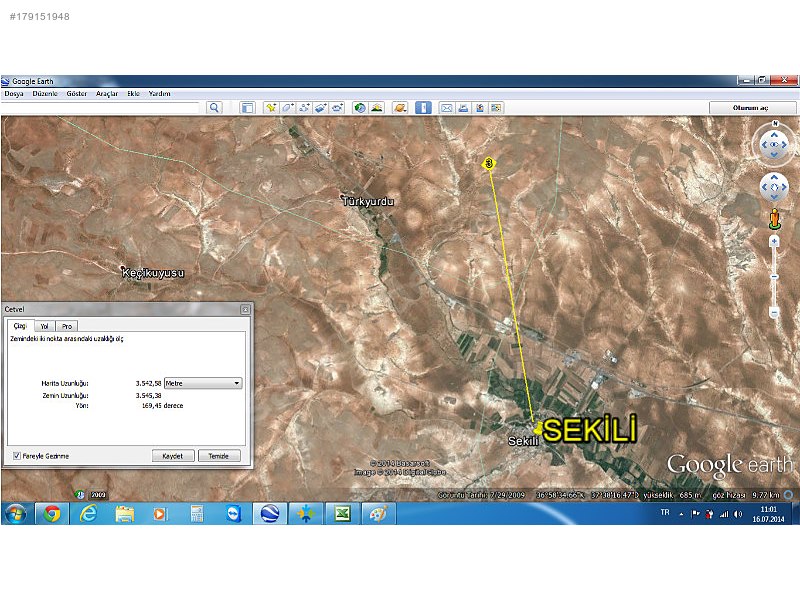The height and width of the screenshot is (600, 800).
Task: Add a polygon using the toolbar icon
Action: [288, 108]
